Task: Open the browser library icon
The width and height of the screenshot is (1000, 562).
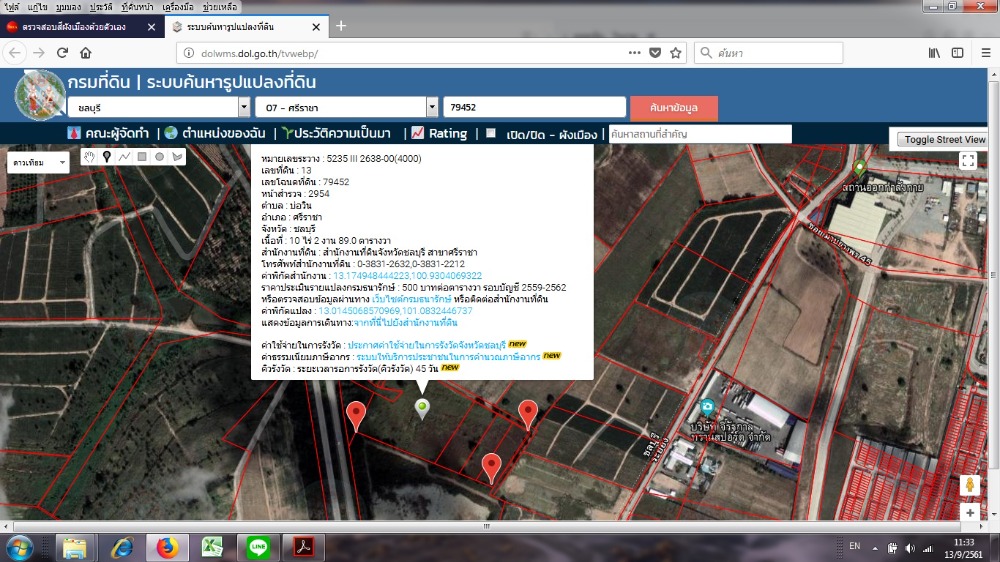Action: click(x=934, y=53)
